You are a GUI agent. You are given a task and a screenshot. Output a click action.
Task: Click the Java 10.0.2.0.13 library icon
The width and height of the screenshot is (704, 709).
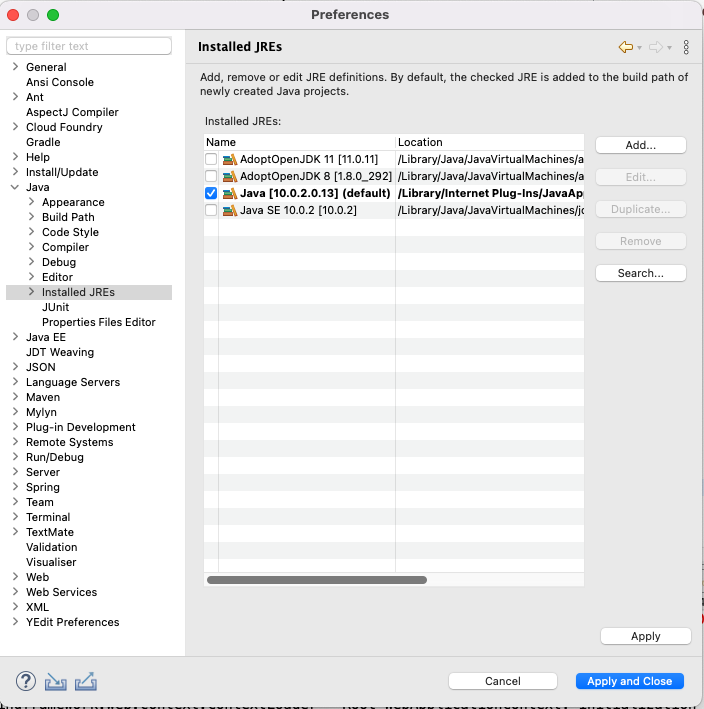pyautogui.click(x=230, y=194)
